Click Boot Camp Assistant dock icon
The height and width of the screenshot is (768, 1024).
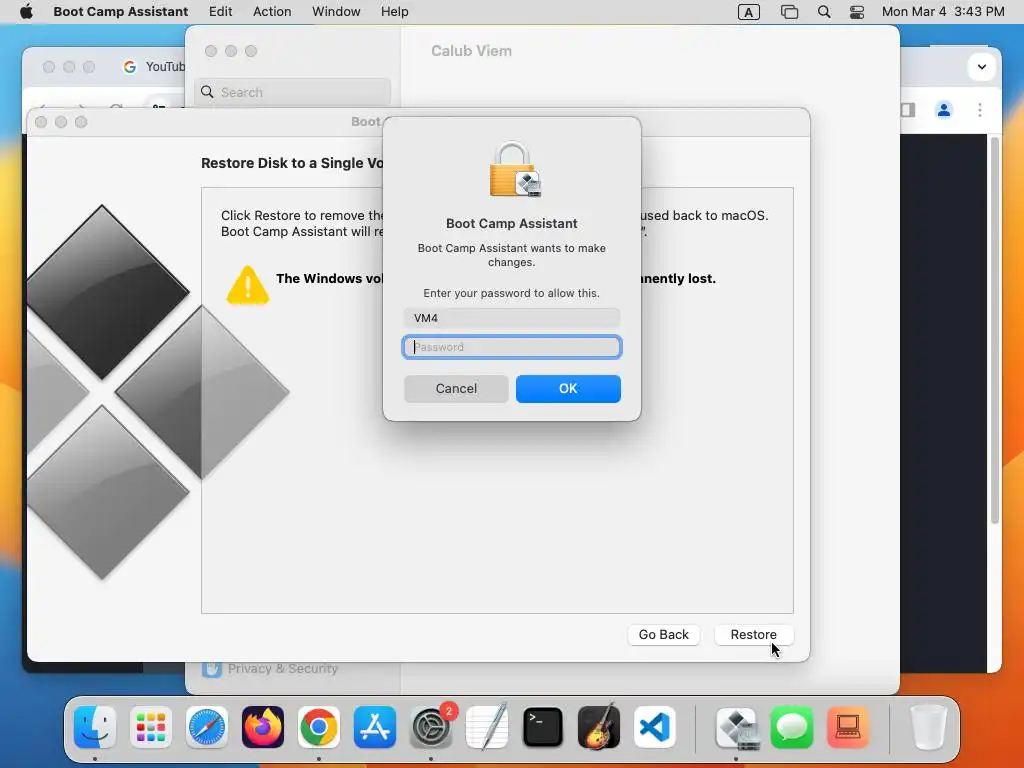pyautogui.click(x=737, y=727)
